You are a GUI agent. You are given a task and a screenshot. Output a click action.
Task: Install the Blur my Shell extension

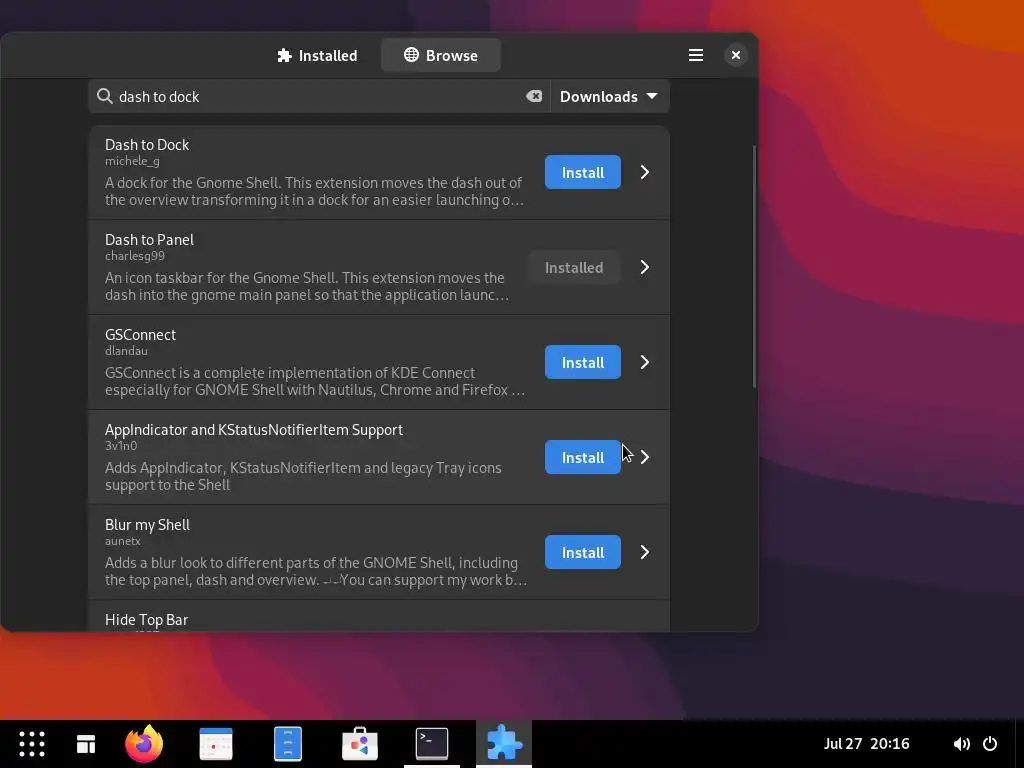(x=583, y=552)
